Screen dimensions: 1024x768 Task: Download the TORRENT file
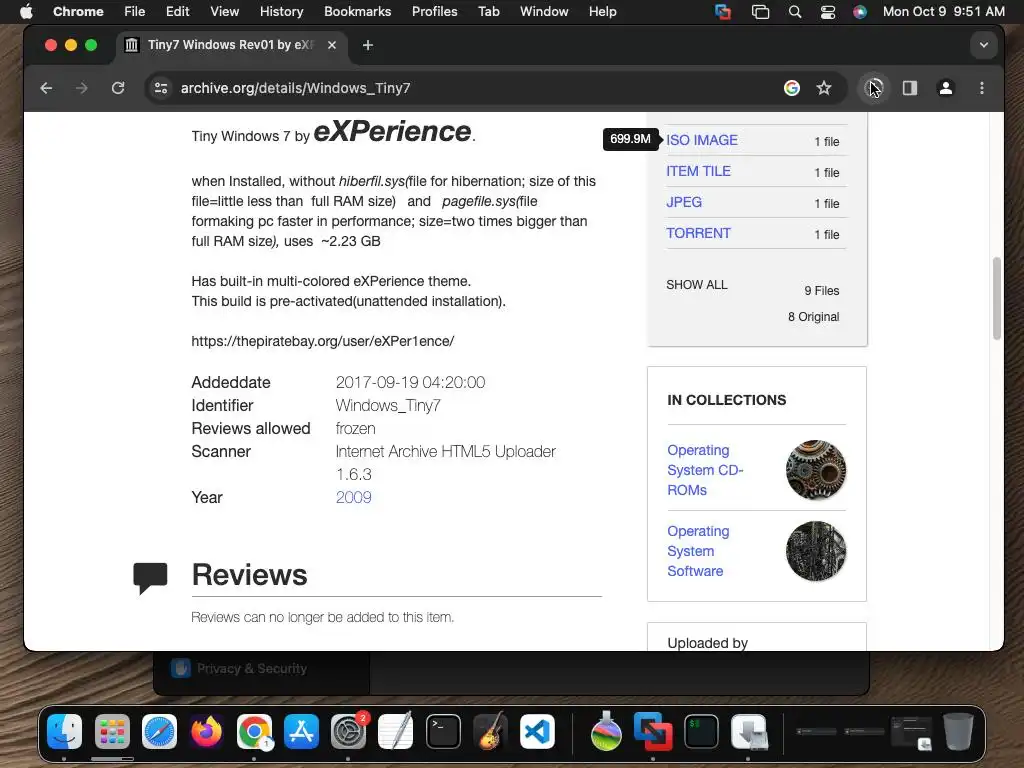click(698, 233)
